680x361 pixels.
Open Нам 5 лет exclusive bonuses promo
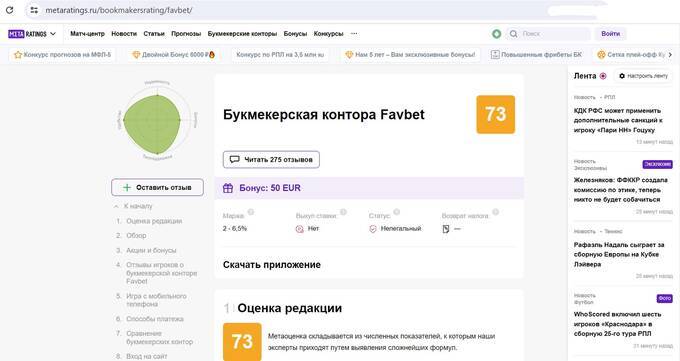411,55
